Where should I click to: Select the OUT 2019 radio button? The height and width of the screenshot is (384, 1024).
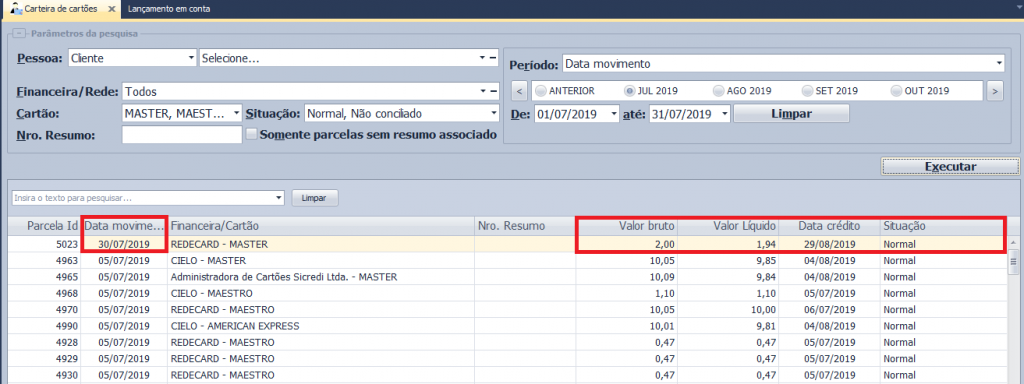[x=896, y=91]
